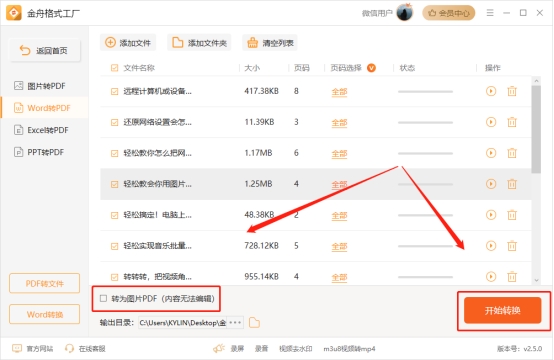The width and height of the screenshot is (554, 360).
Task: Click the 开始转换 start conversion button
Action: coord(502,310)
